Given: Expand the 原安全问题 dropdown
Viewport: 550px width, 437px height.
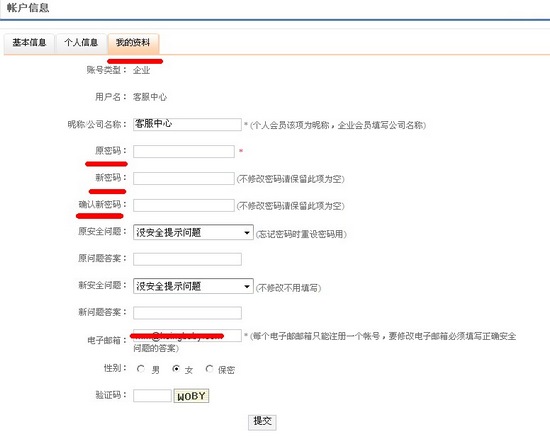Looking at the screenshot, I should point(193,233).
